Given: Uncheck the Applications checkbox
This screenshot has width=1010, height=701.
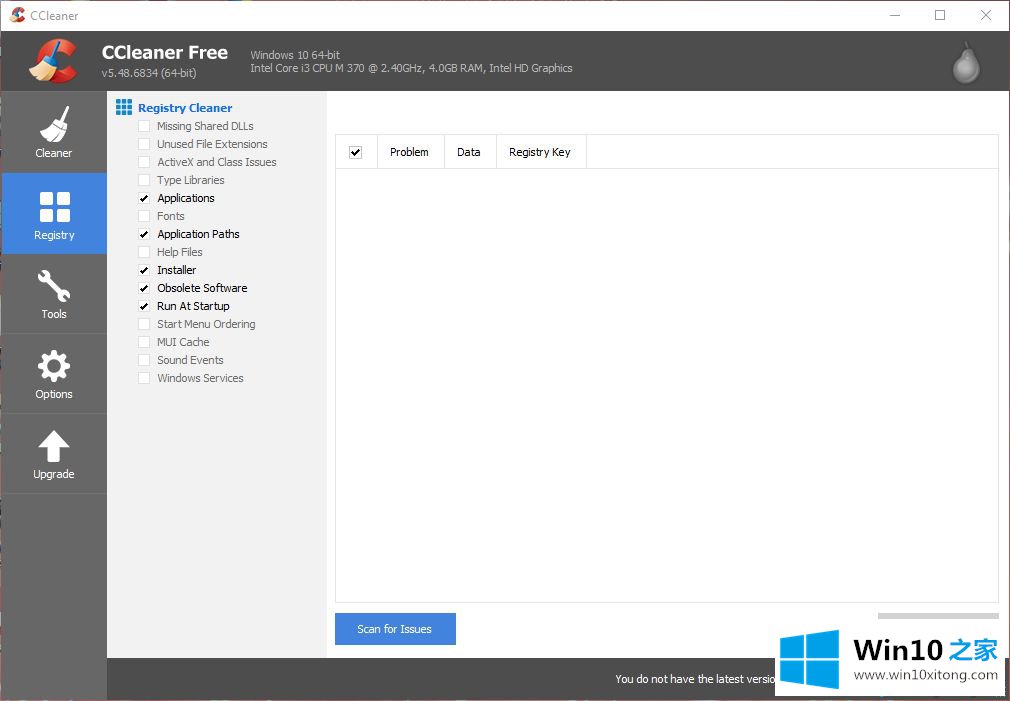Looking at the screenshot, I should click(144, 198).
